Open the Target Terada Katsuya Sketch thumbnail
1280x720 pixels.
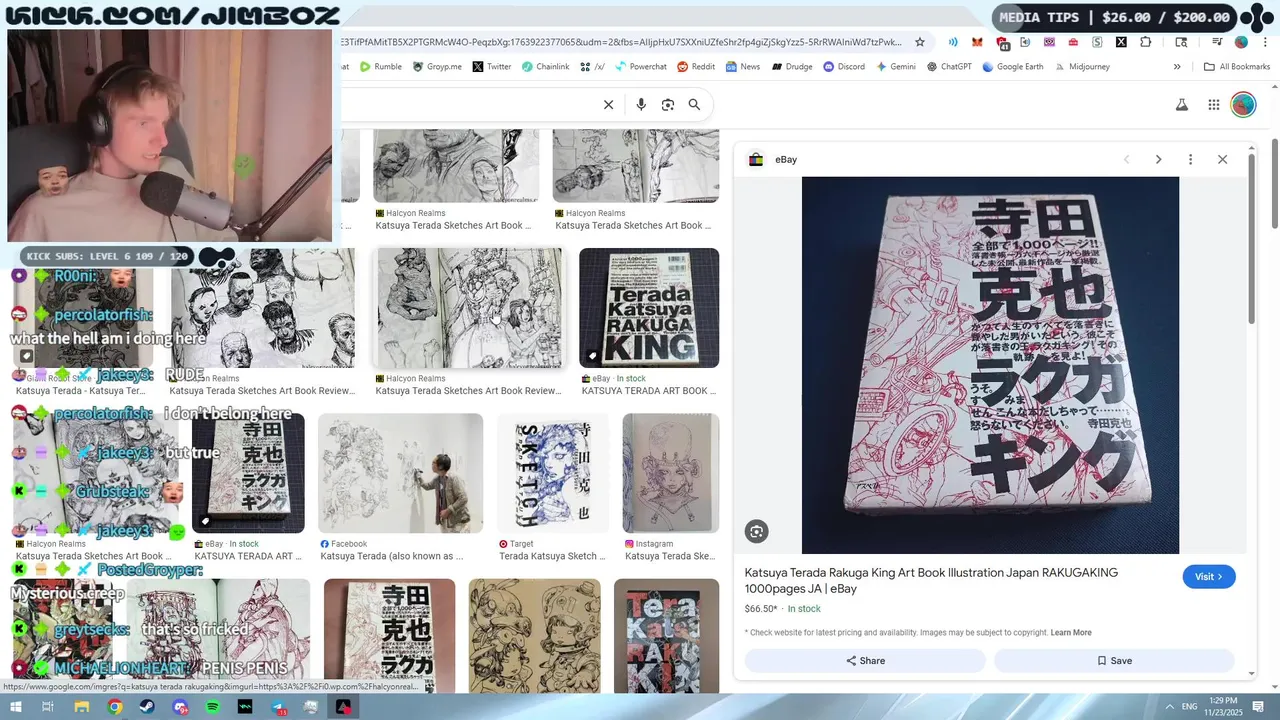click(553, 473)
